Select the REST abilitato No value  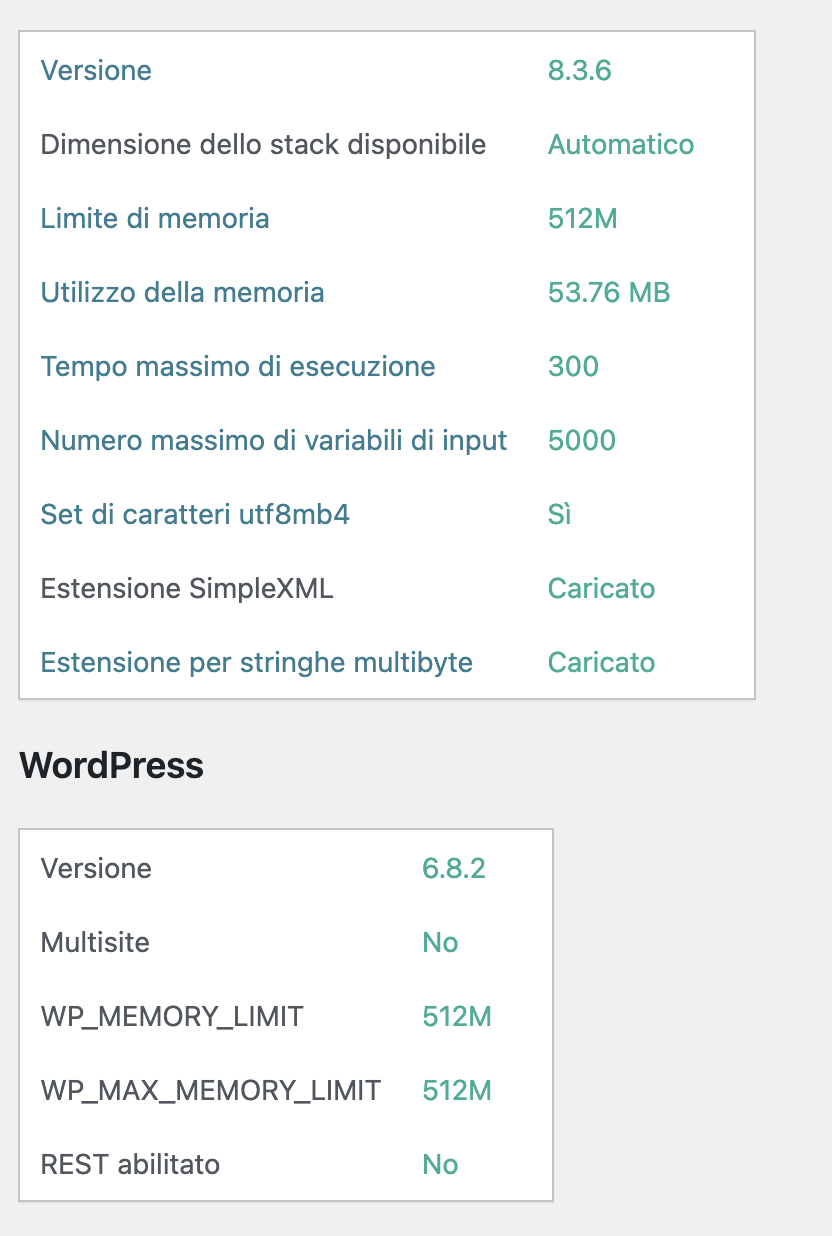coord(440,1164)
